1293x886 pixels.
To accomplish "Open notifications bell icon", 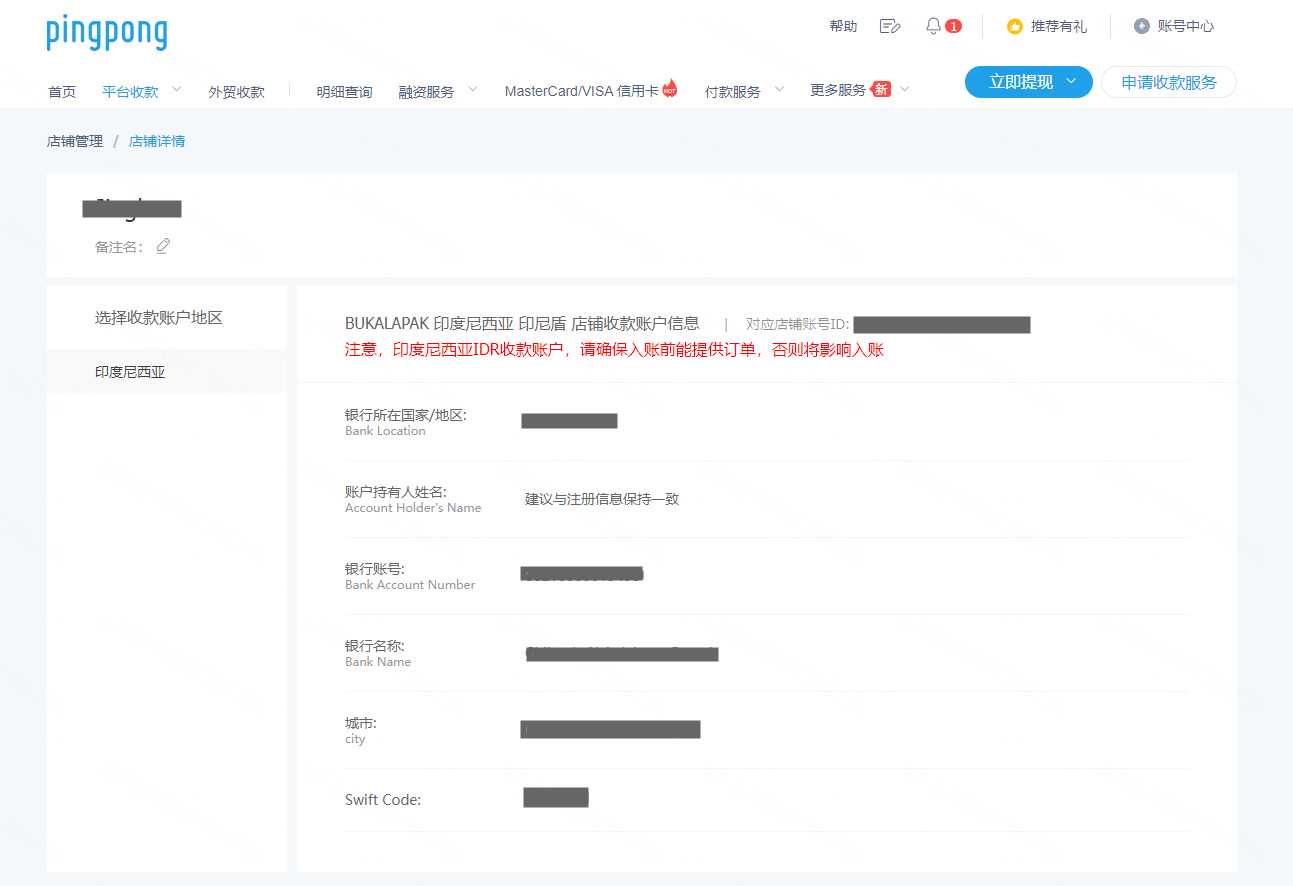I will pyautogui.click(x=933, y=26).
